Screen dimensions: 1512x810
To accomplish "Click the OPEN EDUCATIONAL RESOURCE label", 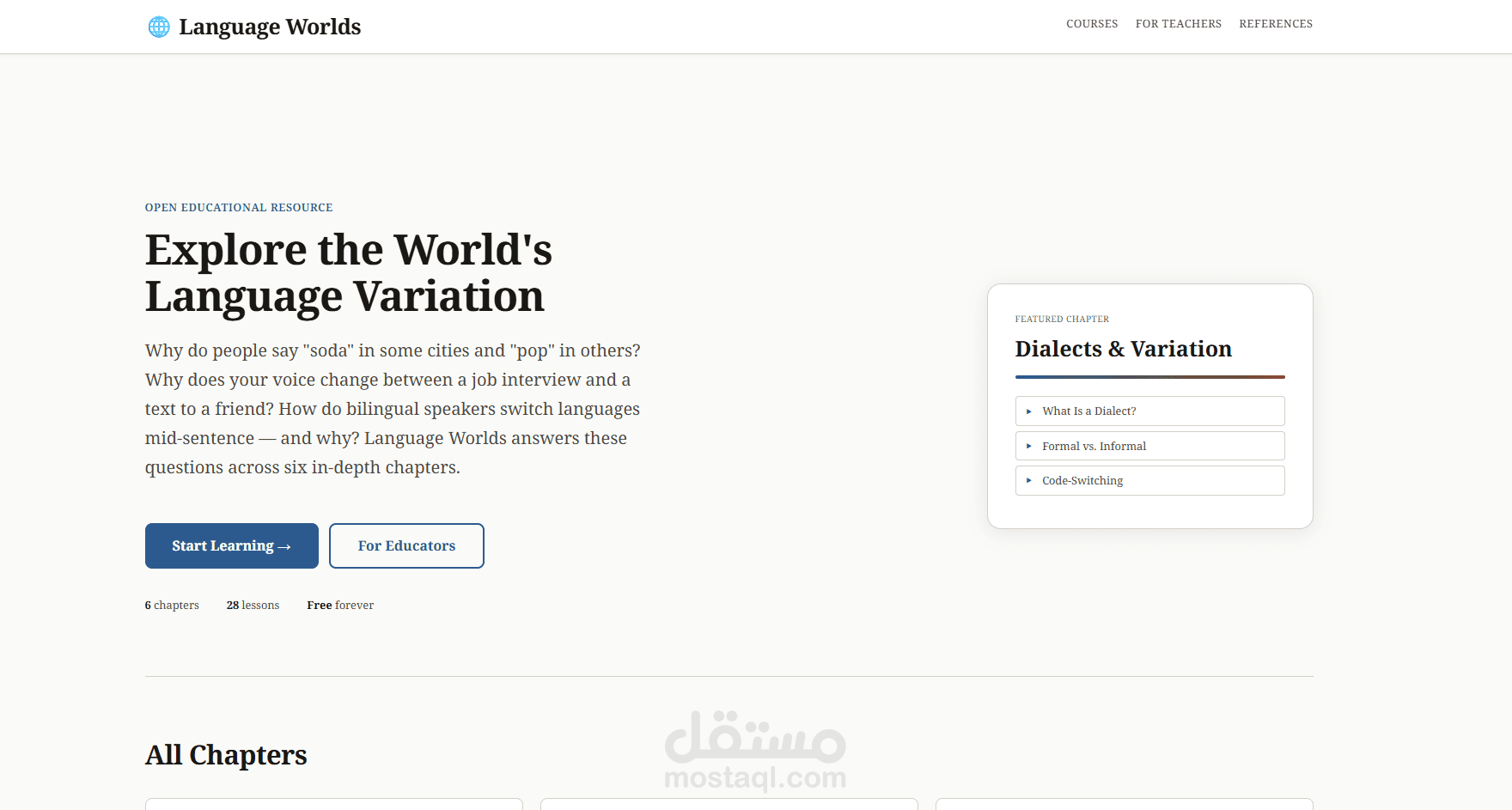I will [238, 207].
